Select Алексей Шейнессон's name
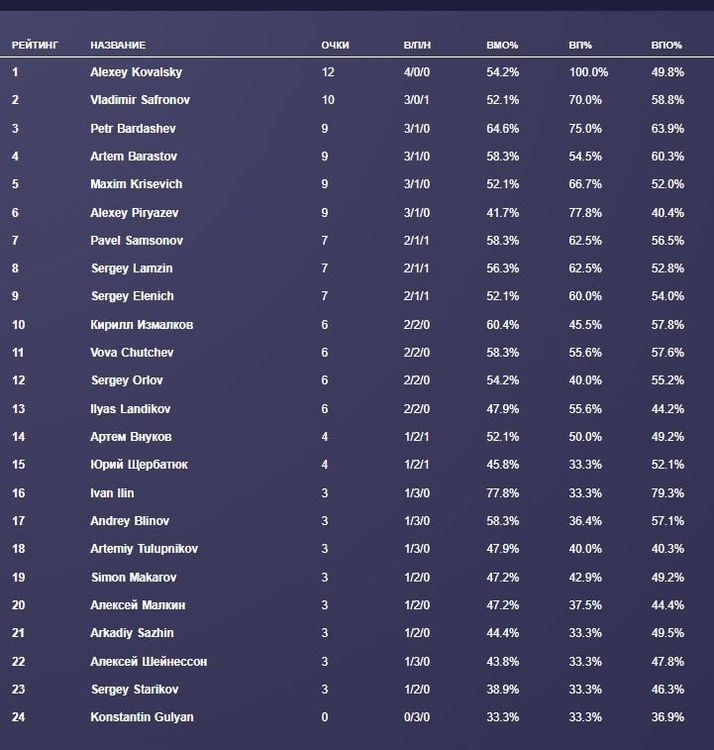Viewport: 714px width, 750px height. click(x=148, y=661)
